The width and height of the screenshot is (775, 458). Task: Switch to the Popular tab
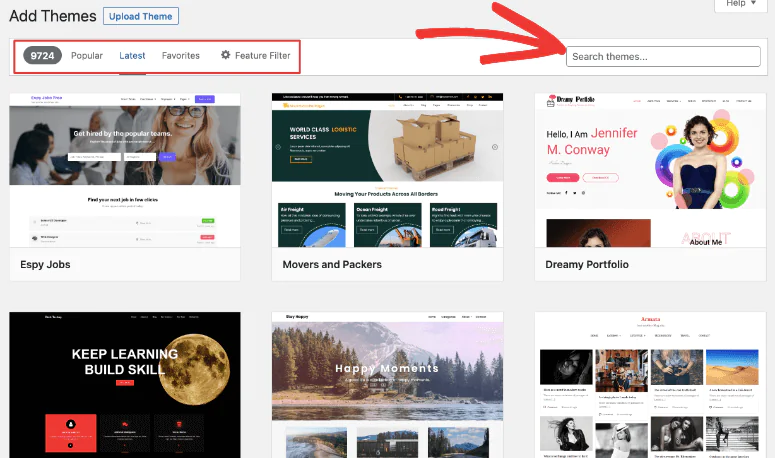pos(87,55)
